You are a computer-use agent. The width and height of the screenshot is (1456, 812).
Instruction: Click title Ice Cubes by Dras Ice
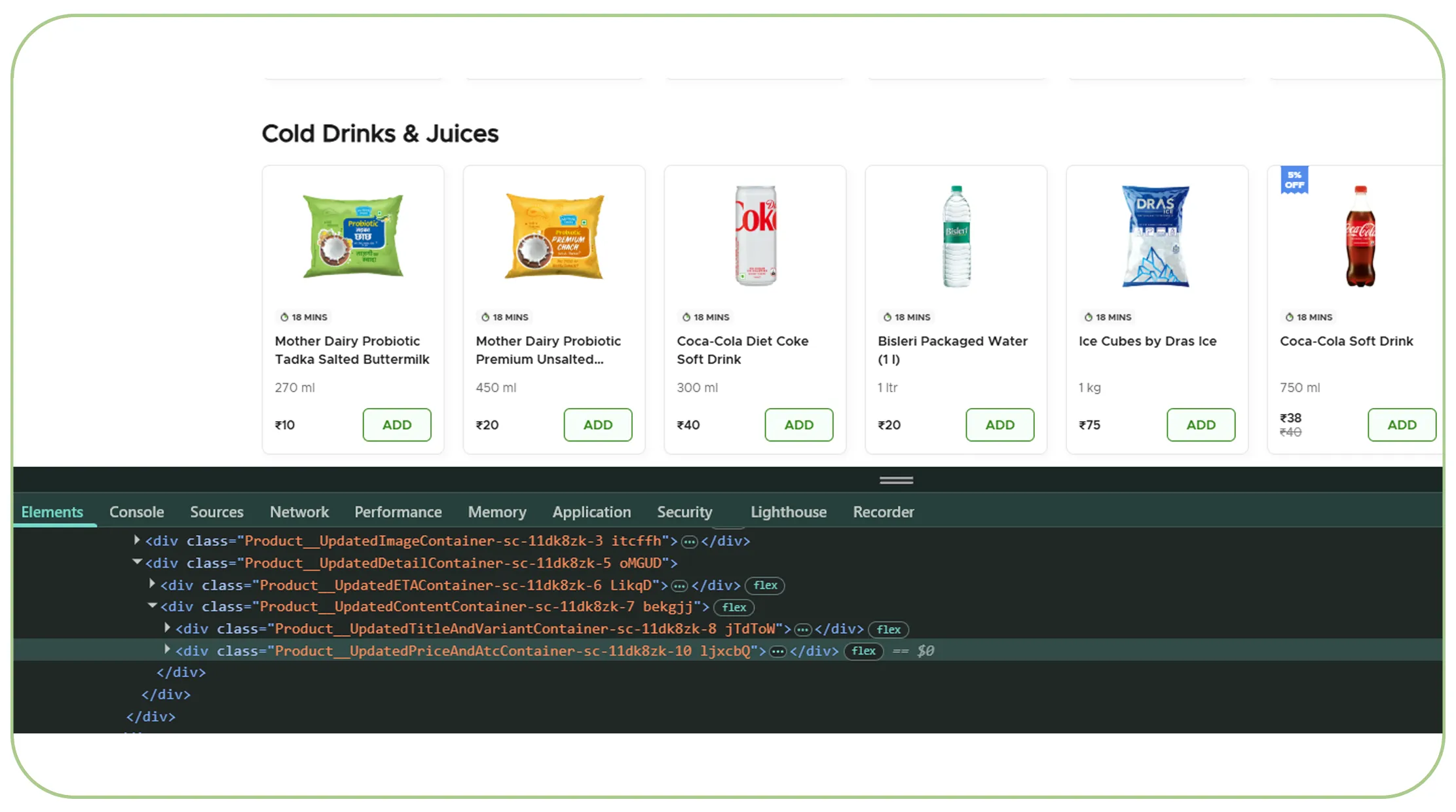(x=1148, y=341)
